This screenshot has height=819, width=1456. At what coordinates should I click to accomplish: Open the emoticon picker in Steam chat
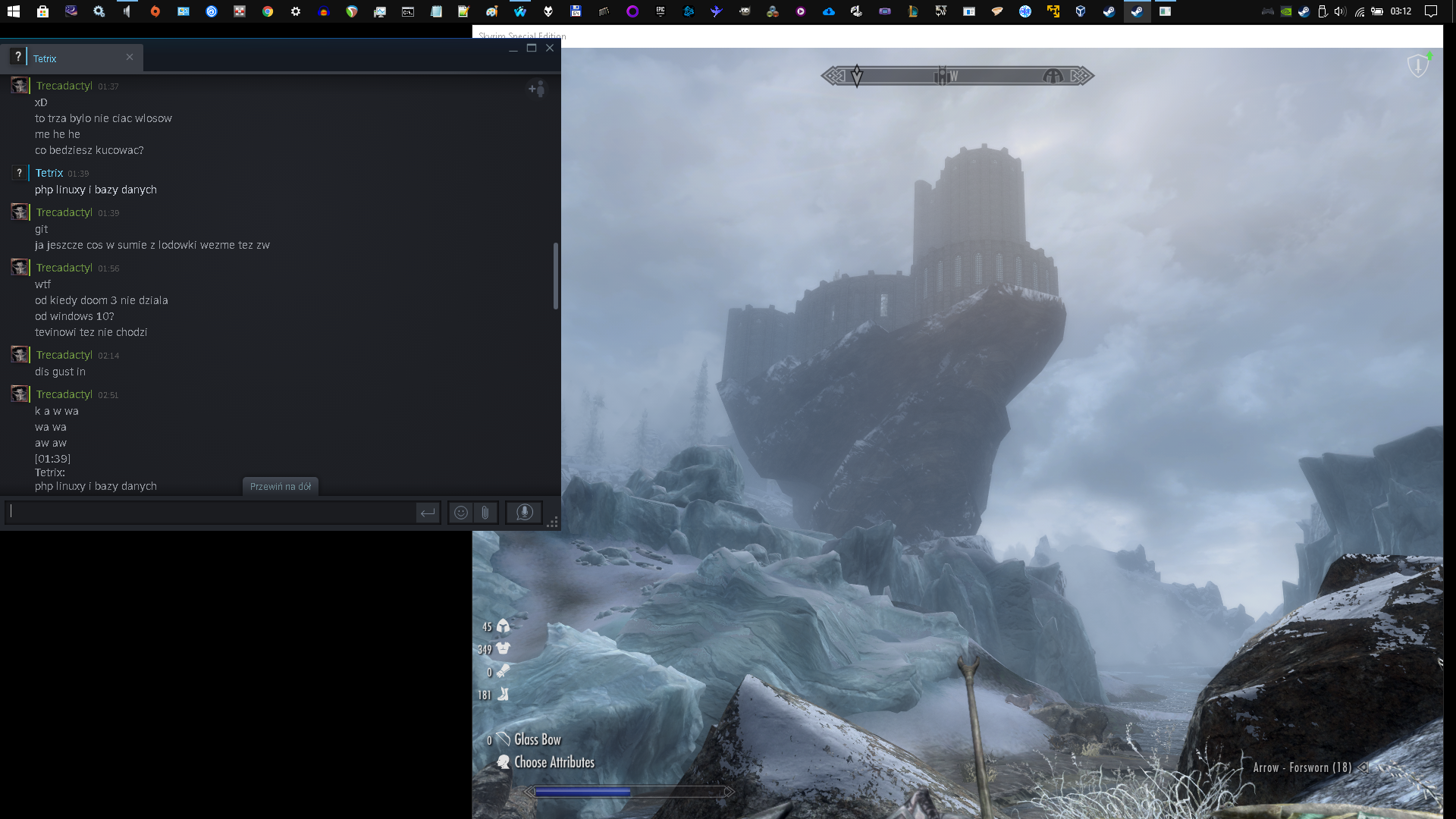(461, 513)
